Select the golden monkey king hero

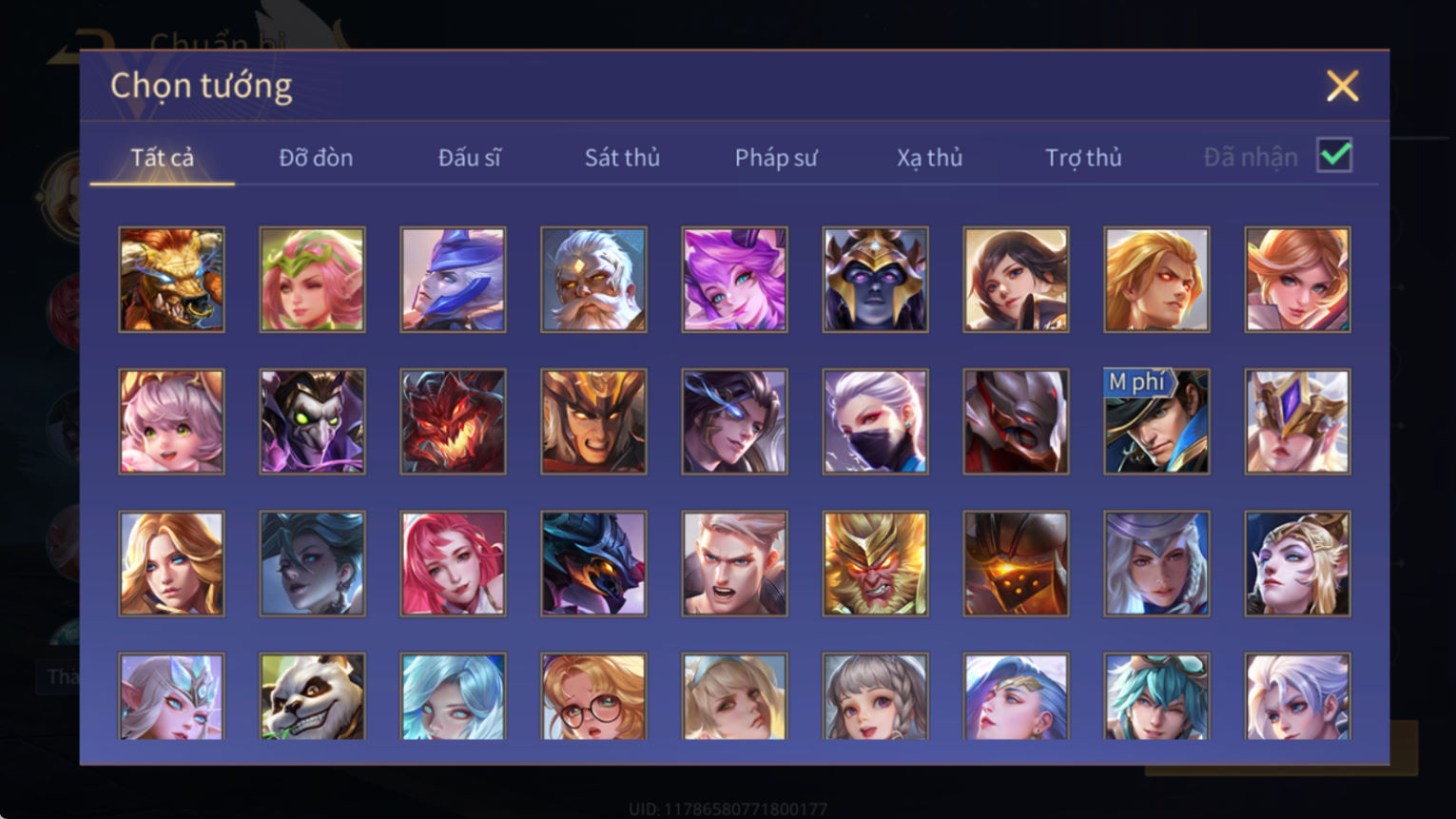tap(875, 564)
